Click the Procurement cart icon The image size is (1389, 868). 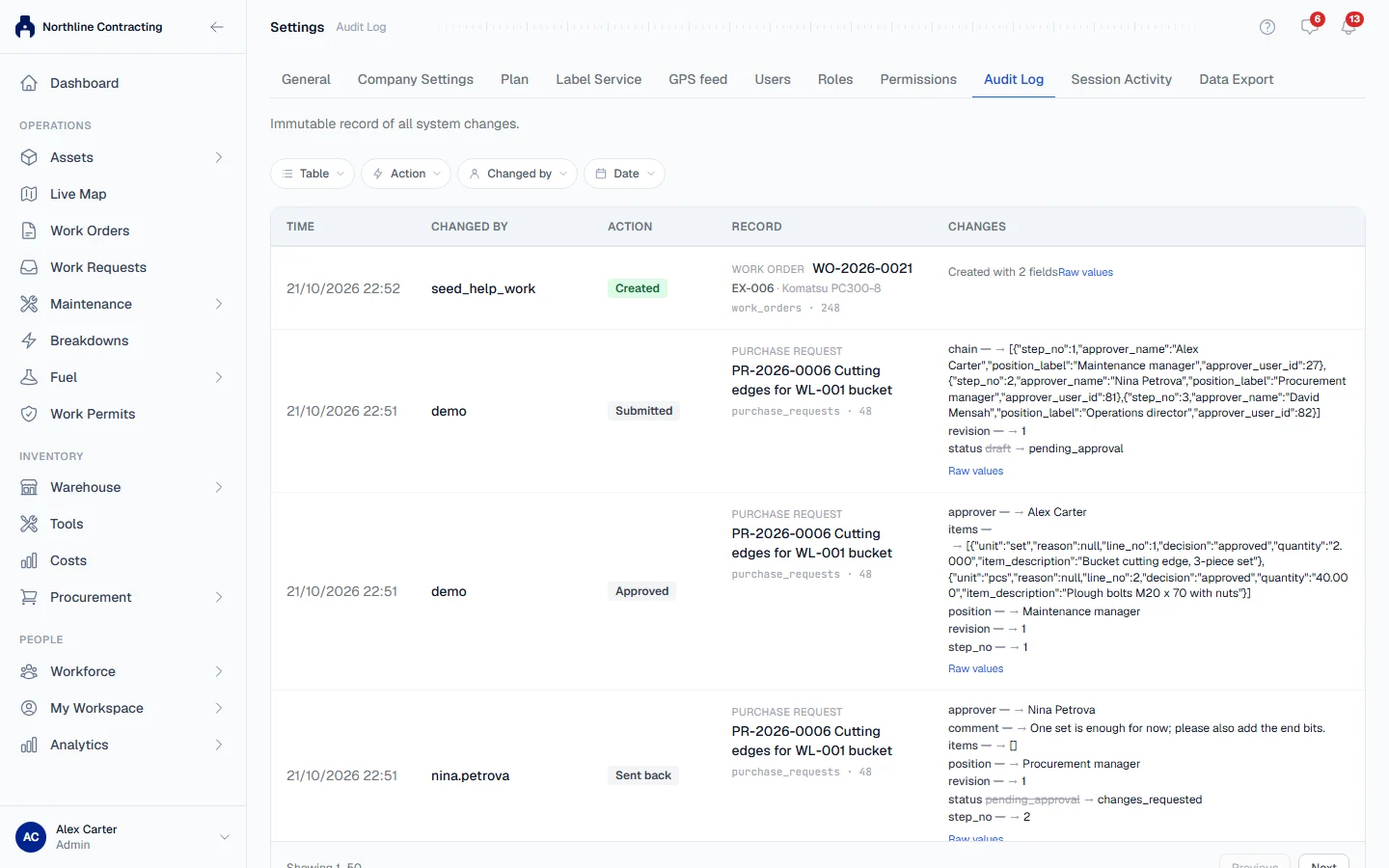pyautogui.click(x=29, y=597)
